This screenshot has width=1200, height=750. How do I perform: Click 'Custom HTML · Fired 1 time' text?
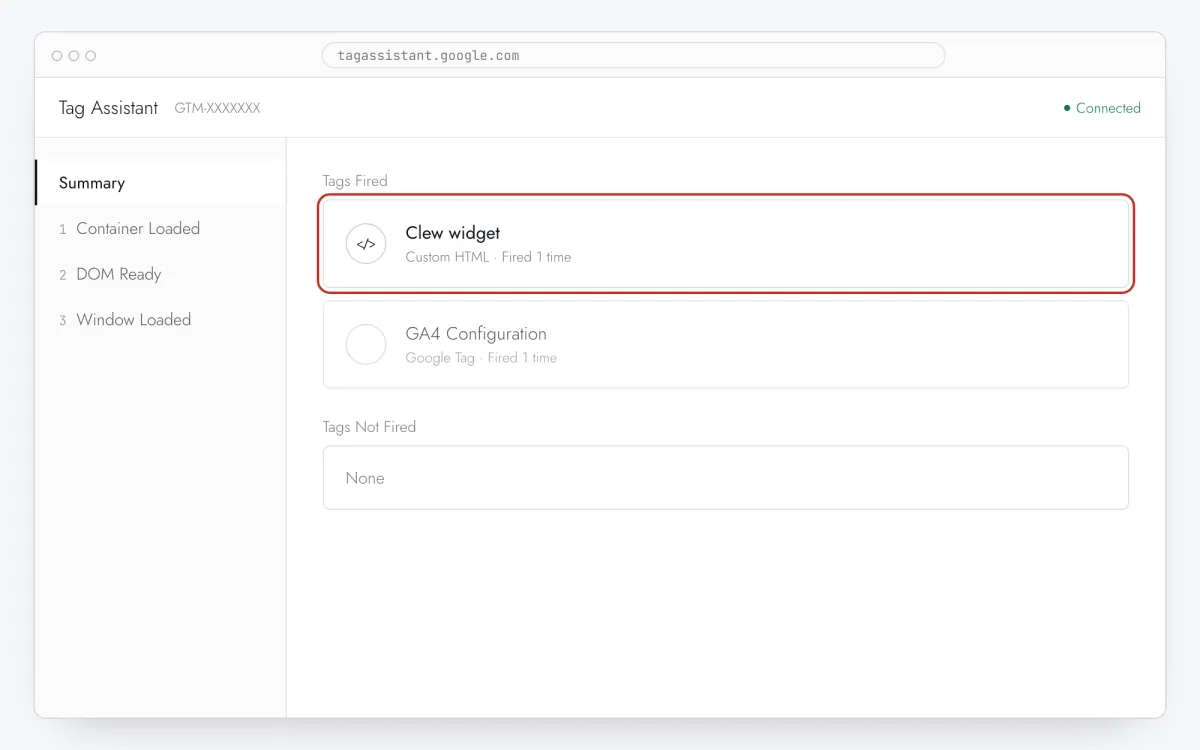[x=488, y=257]
